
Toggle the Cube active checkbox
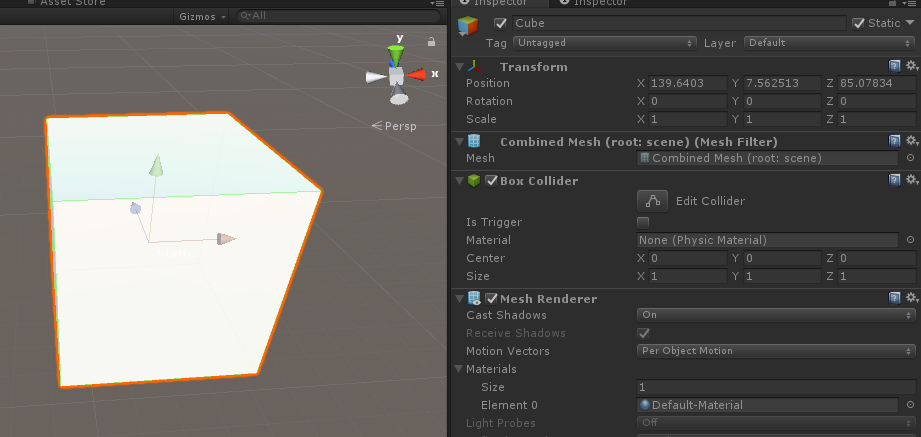500,23
